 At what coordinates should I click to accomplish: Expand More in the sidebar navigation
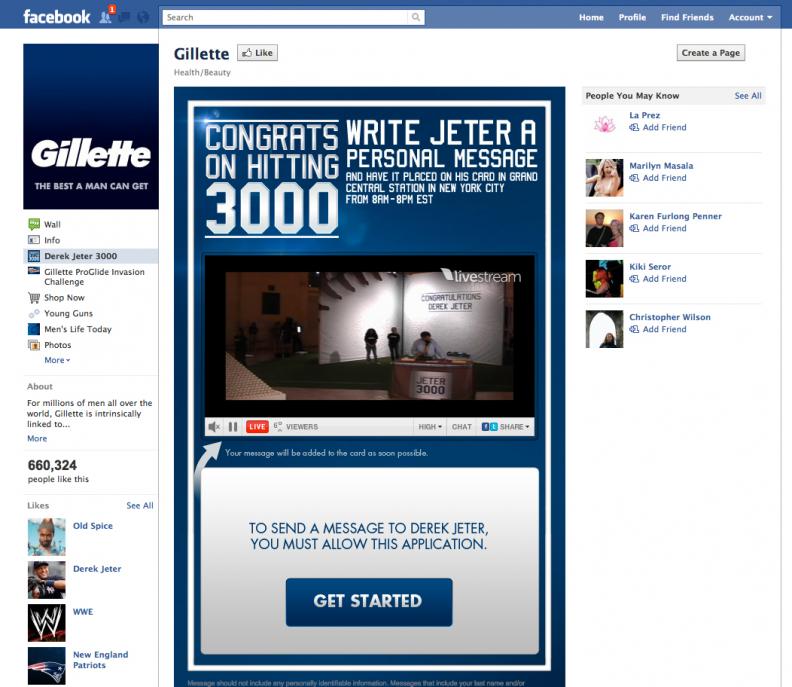click(57, 360)
